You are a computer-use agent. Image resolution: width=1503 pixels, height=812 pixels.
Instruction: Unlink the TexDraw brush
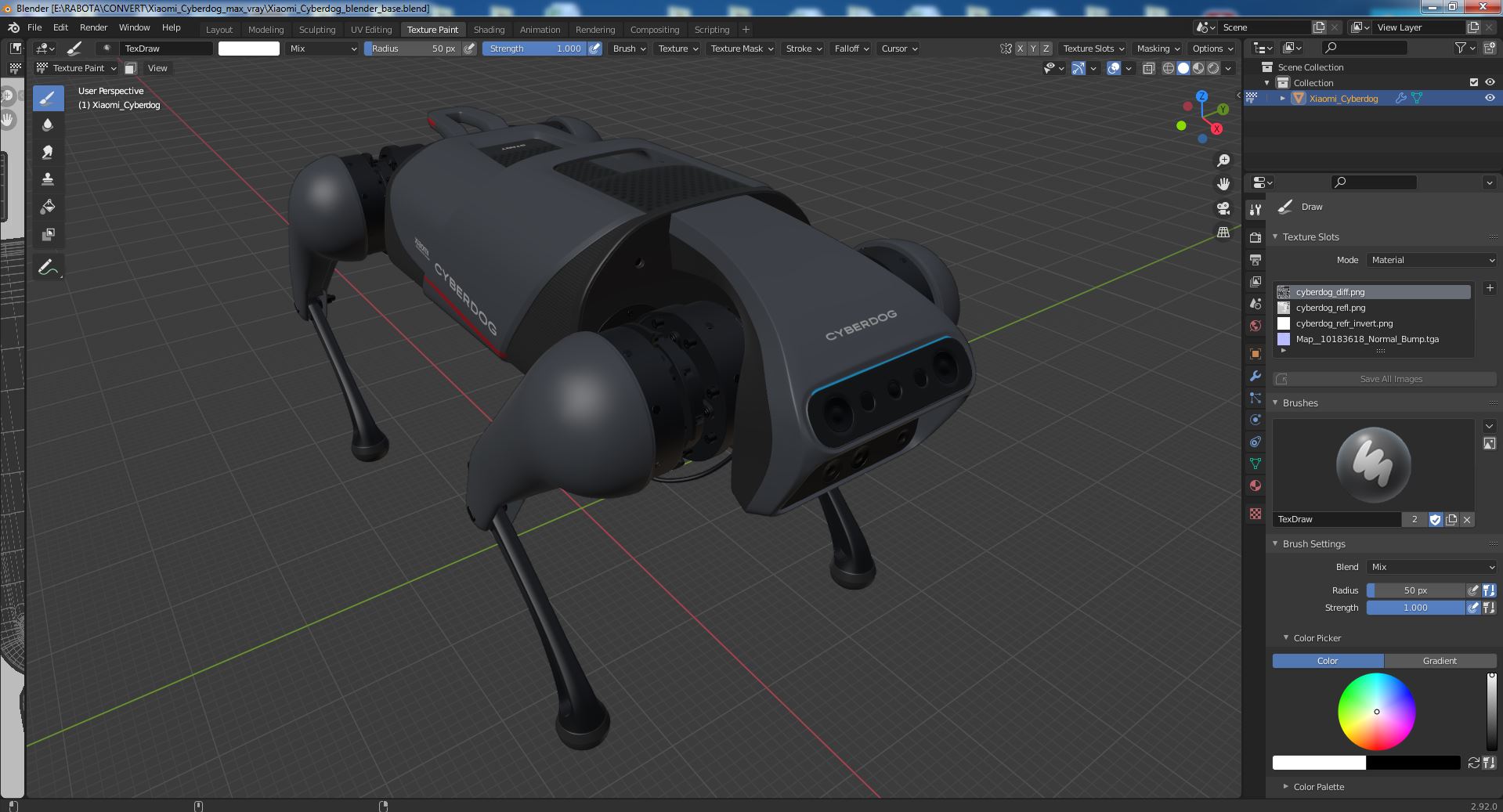pyautogui.click(x=1467, y=519)
